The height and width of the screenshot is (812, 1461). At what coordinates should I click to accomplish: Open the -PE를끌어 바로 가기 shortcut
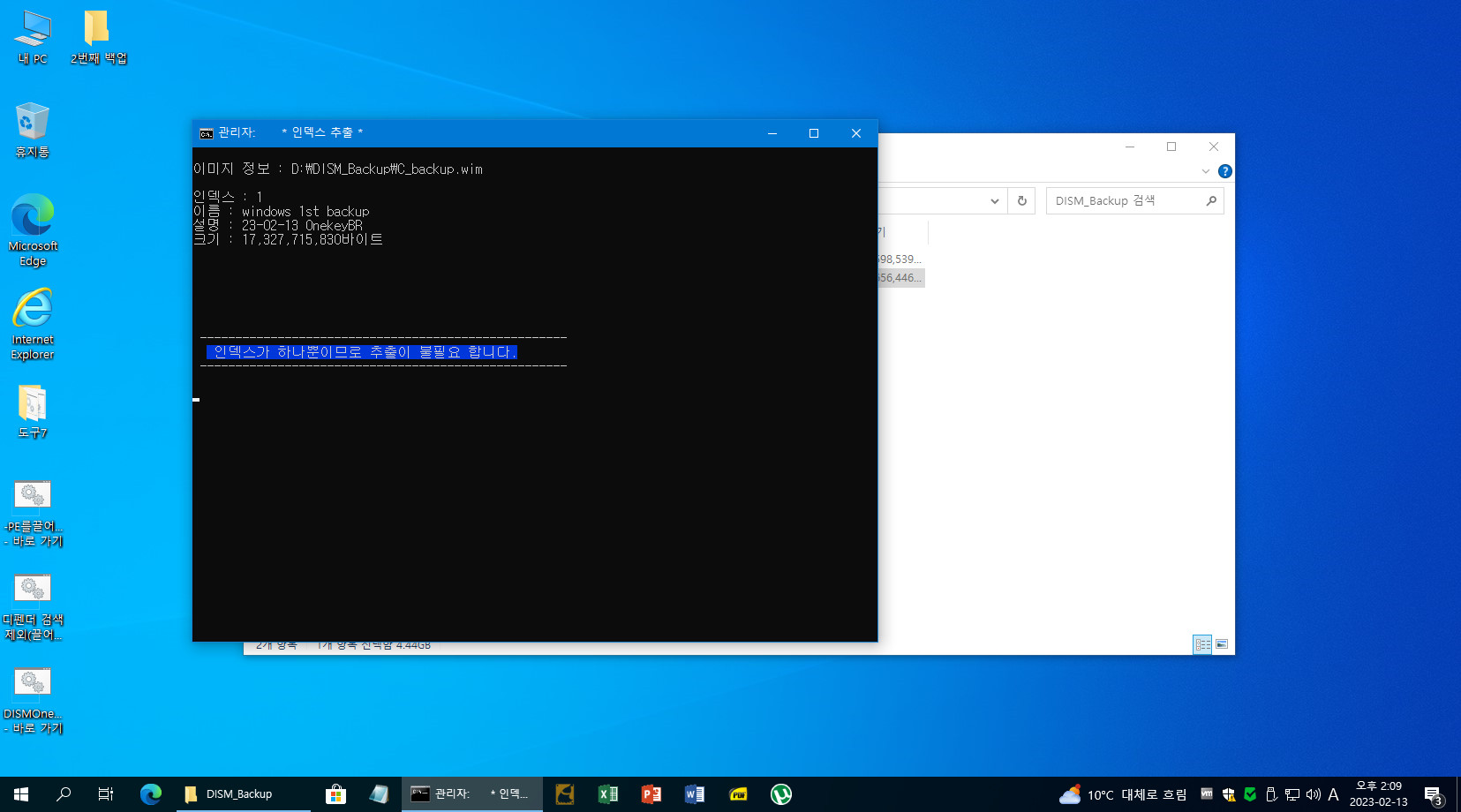33,514
